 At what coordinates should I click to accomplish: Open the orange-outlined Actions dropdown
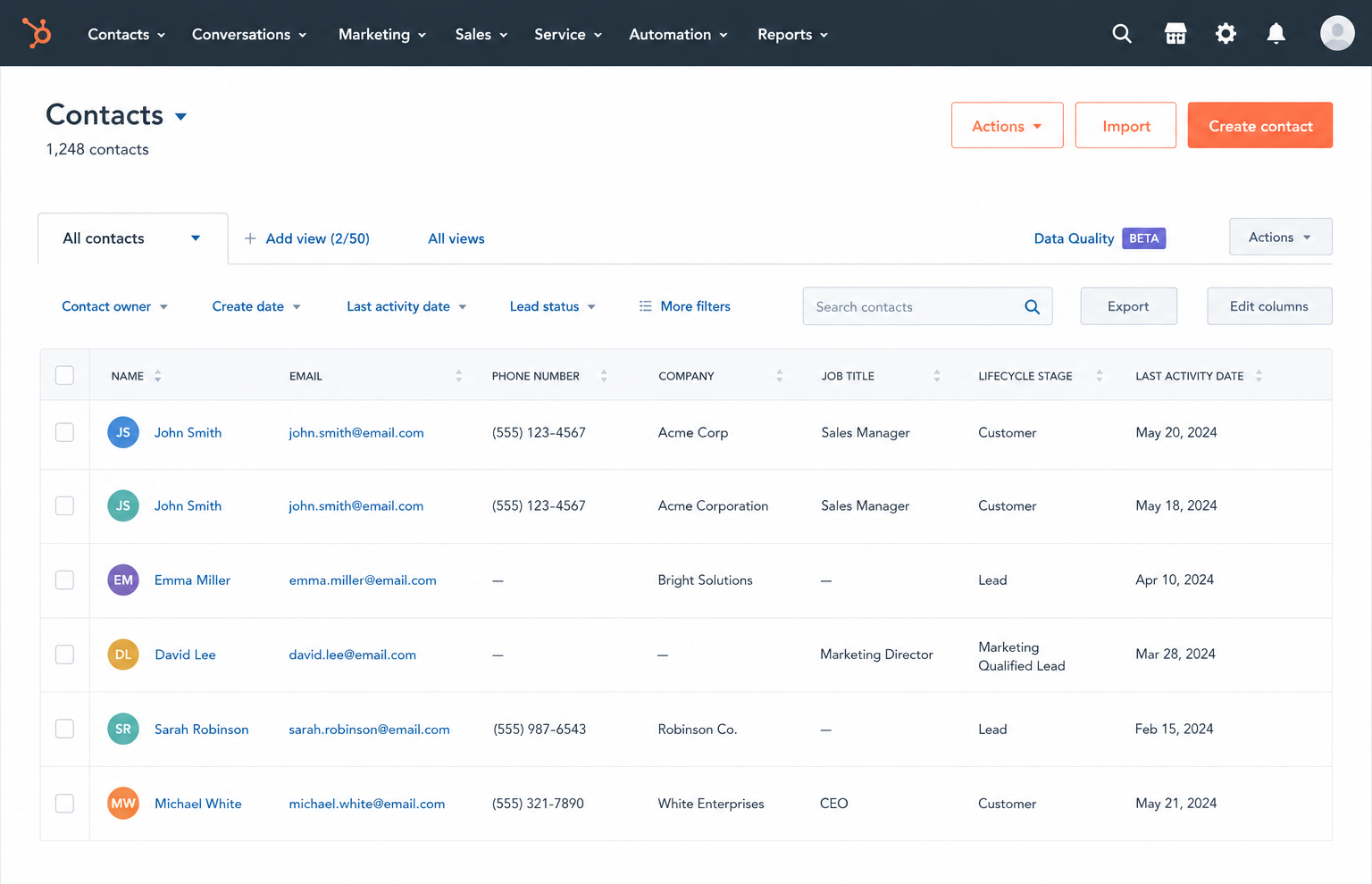1007,125
